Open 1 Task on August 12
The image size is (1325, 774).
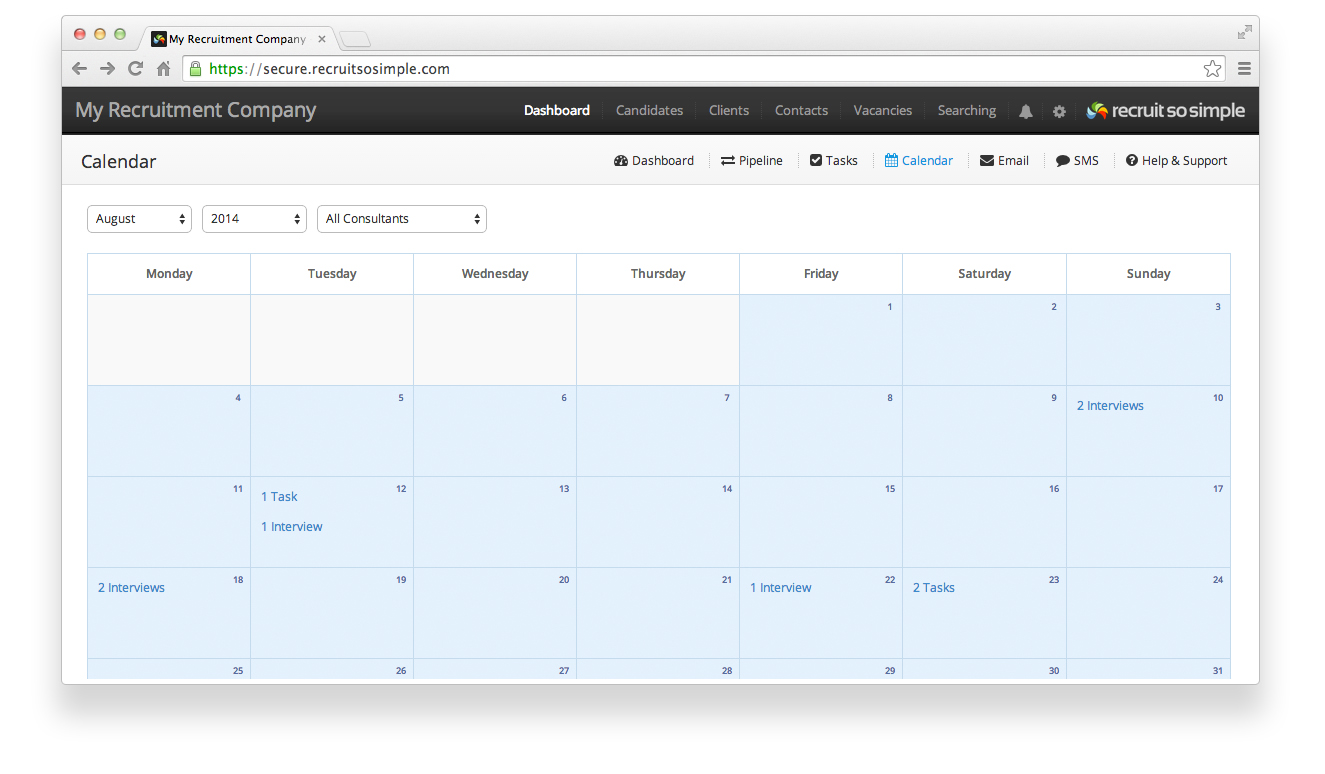coord(279,497)
